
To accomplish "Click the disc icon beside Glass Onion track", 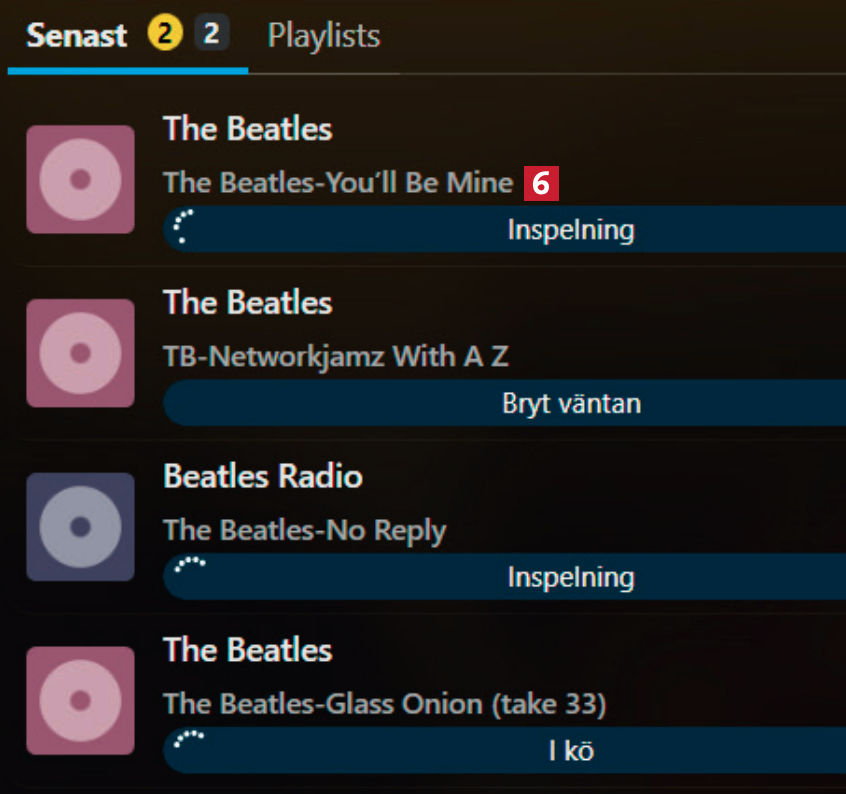I will click(x=81, y=700).
